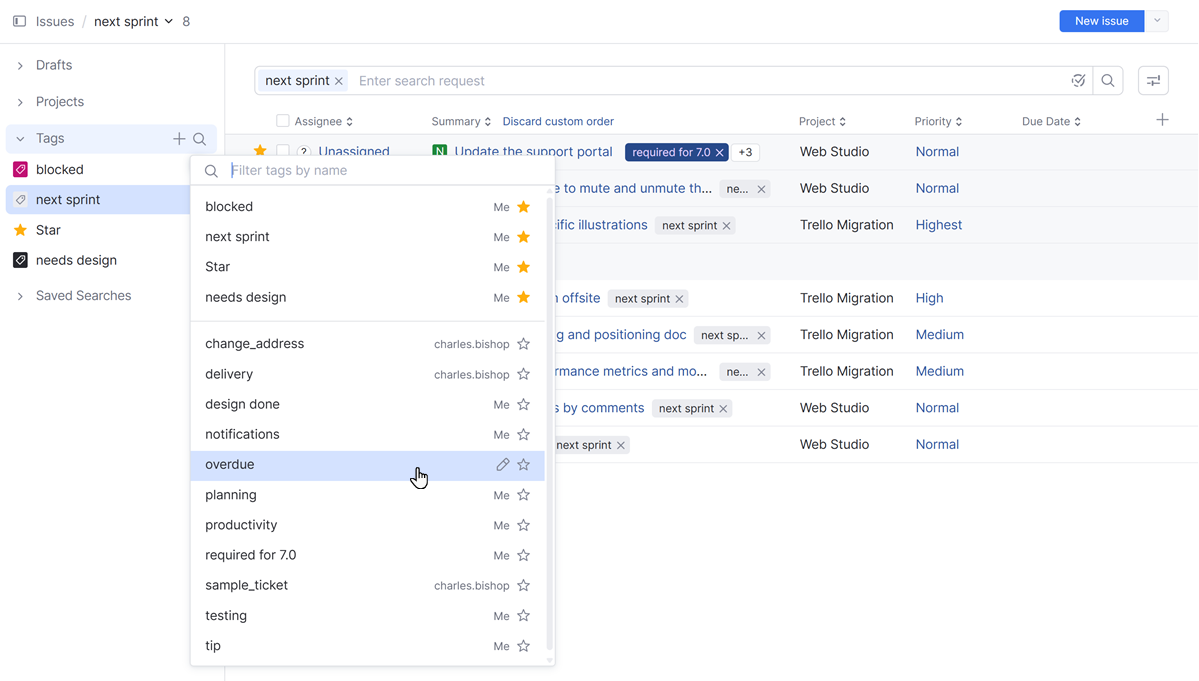Unstar the blocked tag in the dropdown
This screenshot has height=681, width=1199.
pos(522,206)
